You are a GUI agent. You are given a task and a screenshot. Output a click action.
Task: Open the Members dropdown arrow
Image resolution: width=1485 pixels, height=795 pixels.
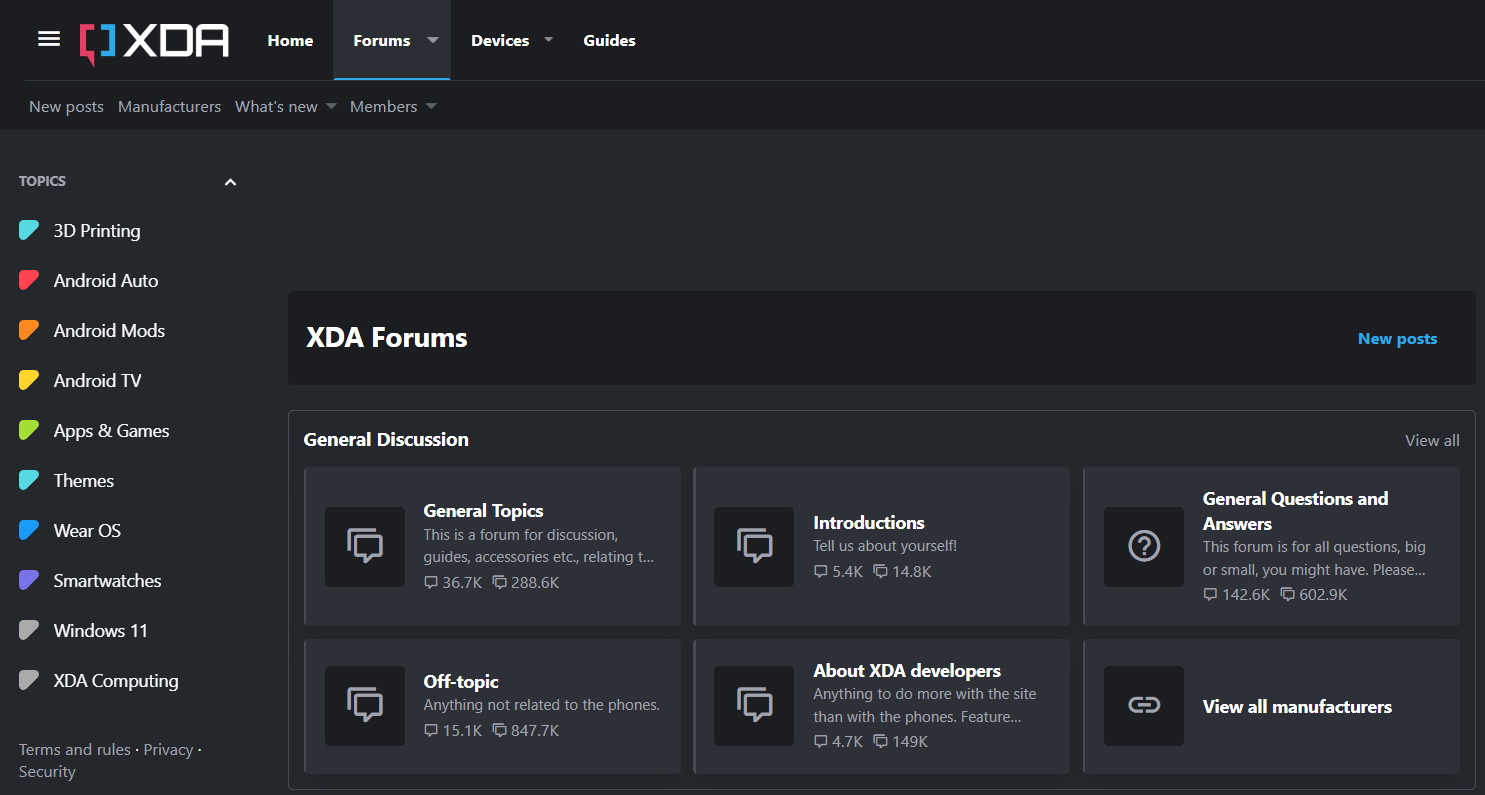[431, 107]
